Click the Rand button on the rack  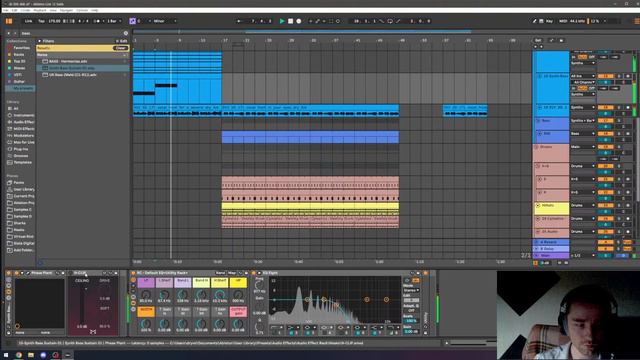pos(220,273)
